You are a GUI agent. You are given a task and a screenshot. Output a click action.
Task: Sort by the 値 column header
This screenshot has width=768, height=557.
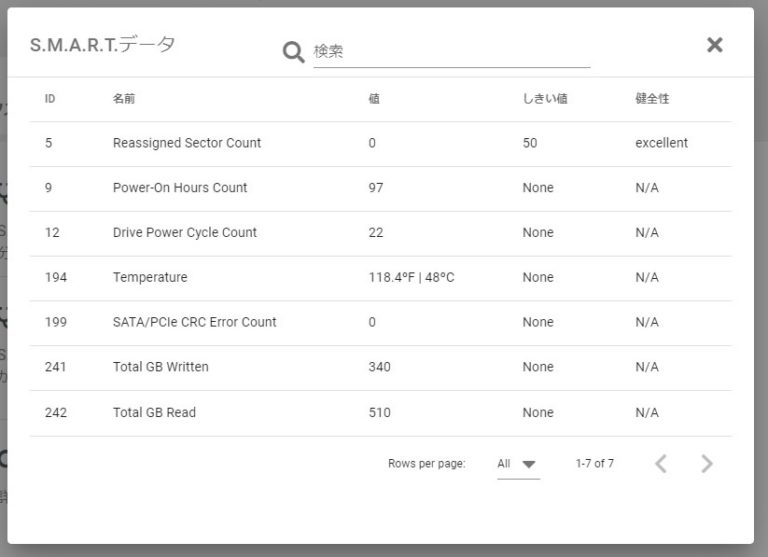(x=374, y=99)
